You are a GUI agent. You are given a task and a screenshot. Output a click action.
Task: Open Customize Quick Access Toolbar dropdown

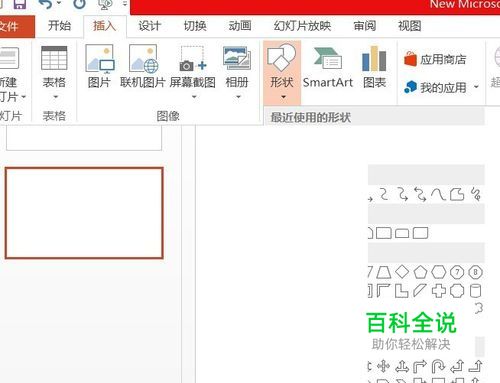pyautogui.click(x=125, y=4)
